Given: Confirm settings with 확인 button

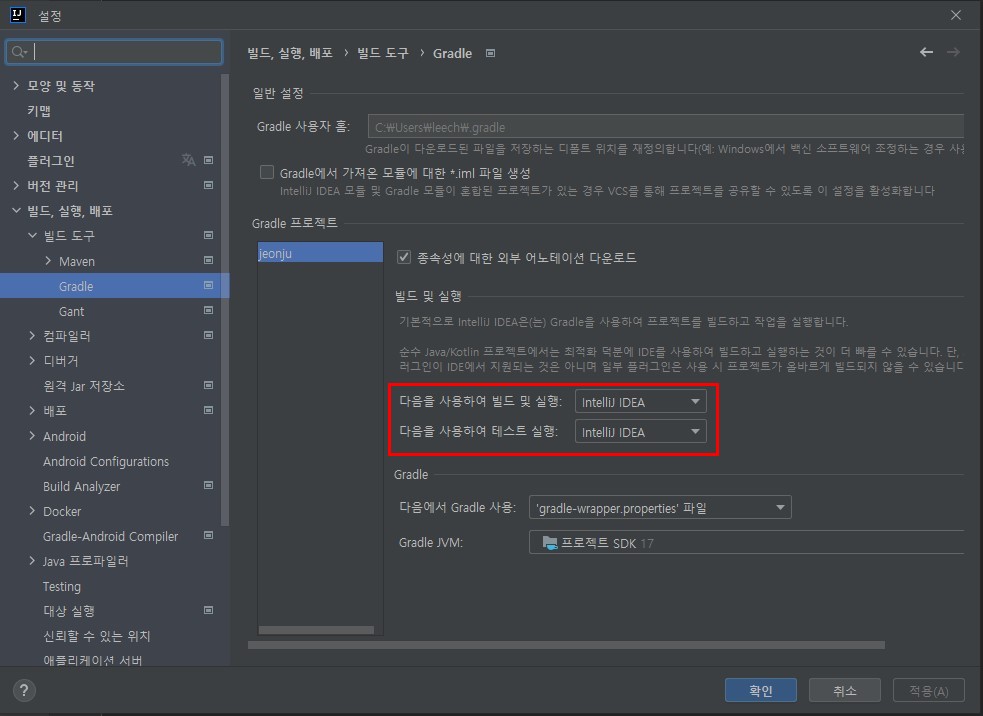Looking at the screenshot, I should tap(760, 690).
